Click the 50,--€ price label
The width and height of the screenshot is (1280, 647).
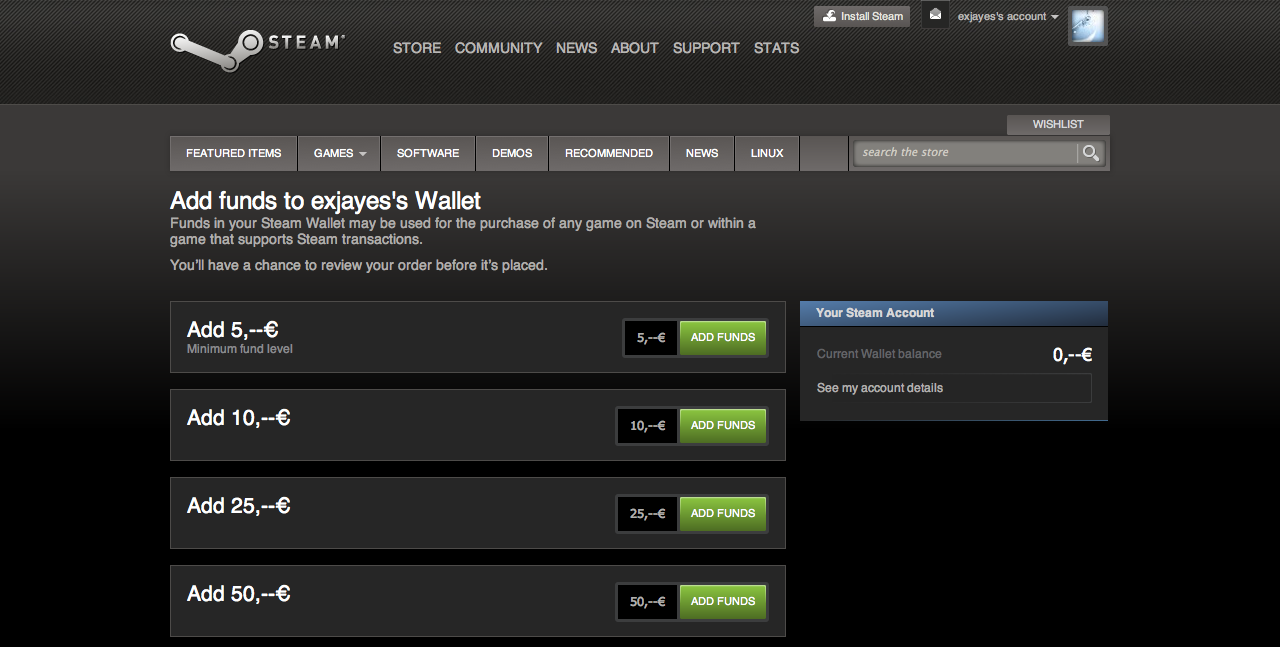648,602
